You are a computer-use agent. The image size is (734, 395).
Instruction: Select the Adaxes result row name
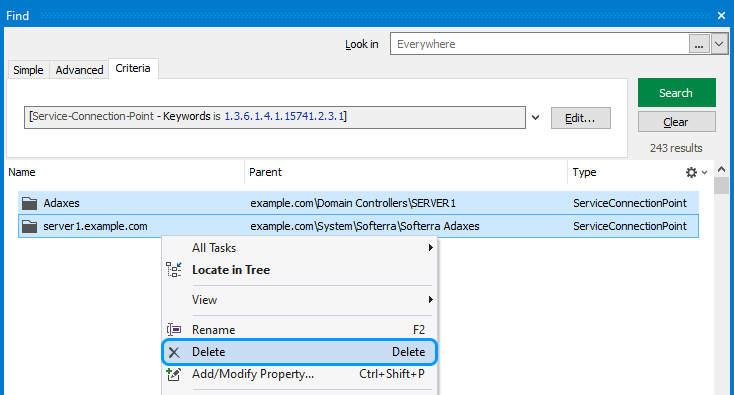tap(61, 203)
